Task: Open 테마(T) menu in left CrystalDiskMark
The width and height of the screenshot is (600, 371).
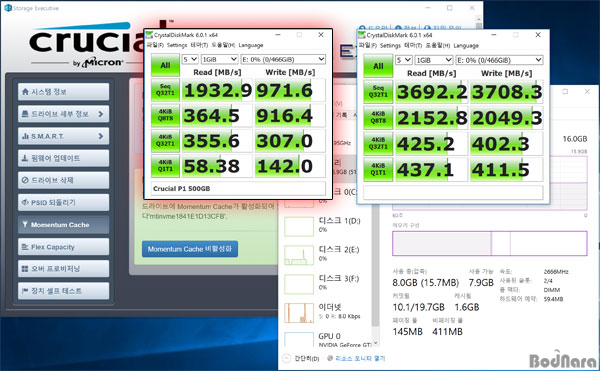Action: (x=199, y=45)
